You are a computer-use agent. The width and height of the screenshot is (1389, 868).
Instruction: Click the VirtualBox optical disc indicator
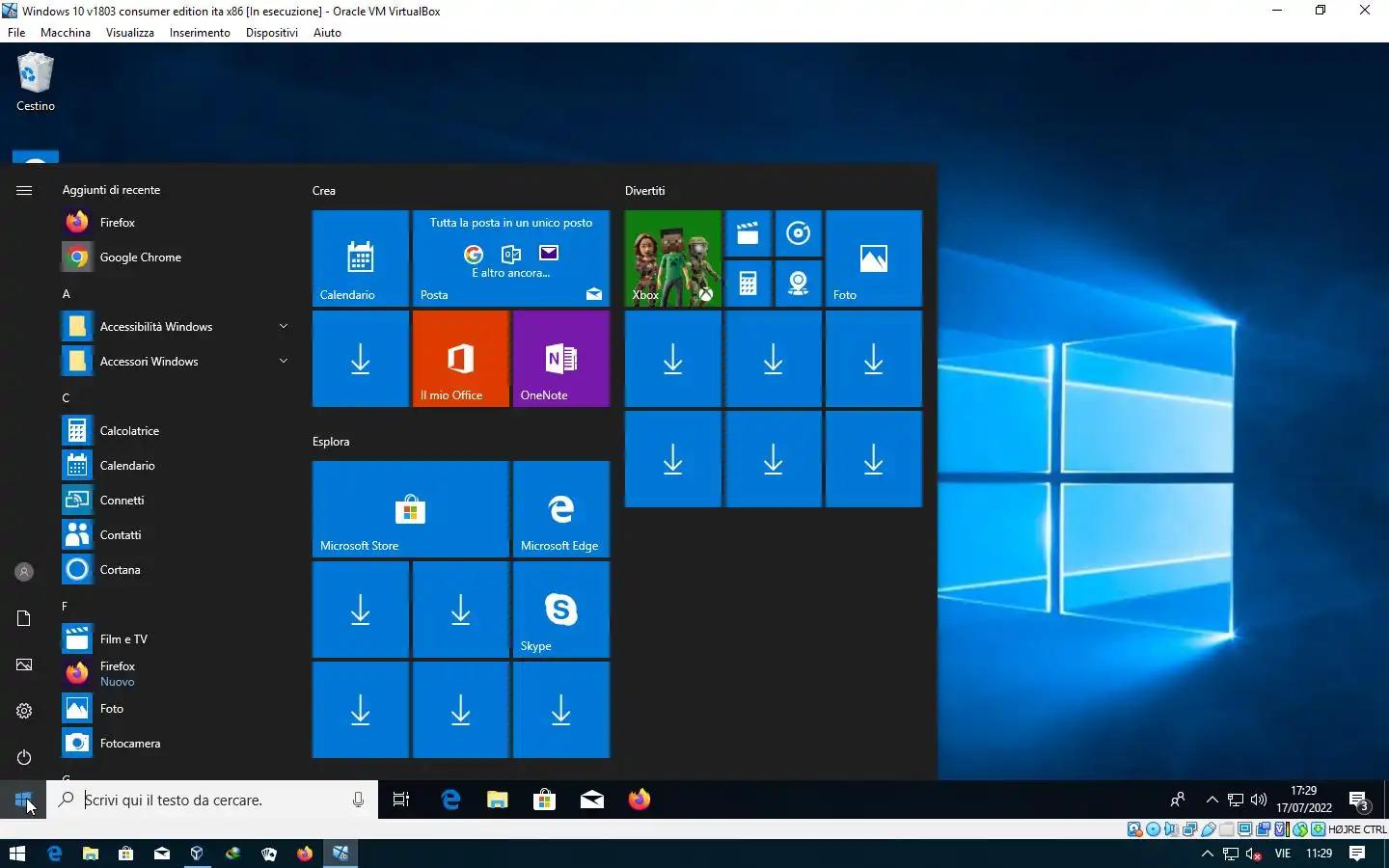pyautogui.click(x=1153, y=829)
